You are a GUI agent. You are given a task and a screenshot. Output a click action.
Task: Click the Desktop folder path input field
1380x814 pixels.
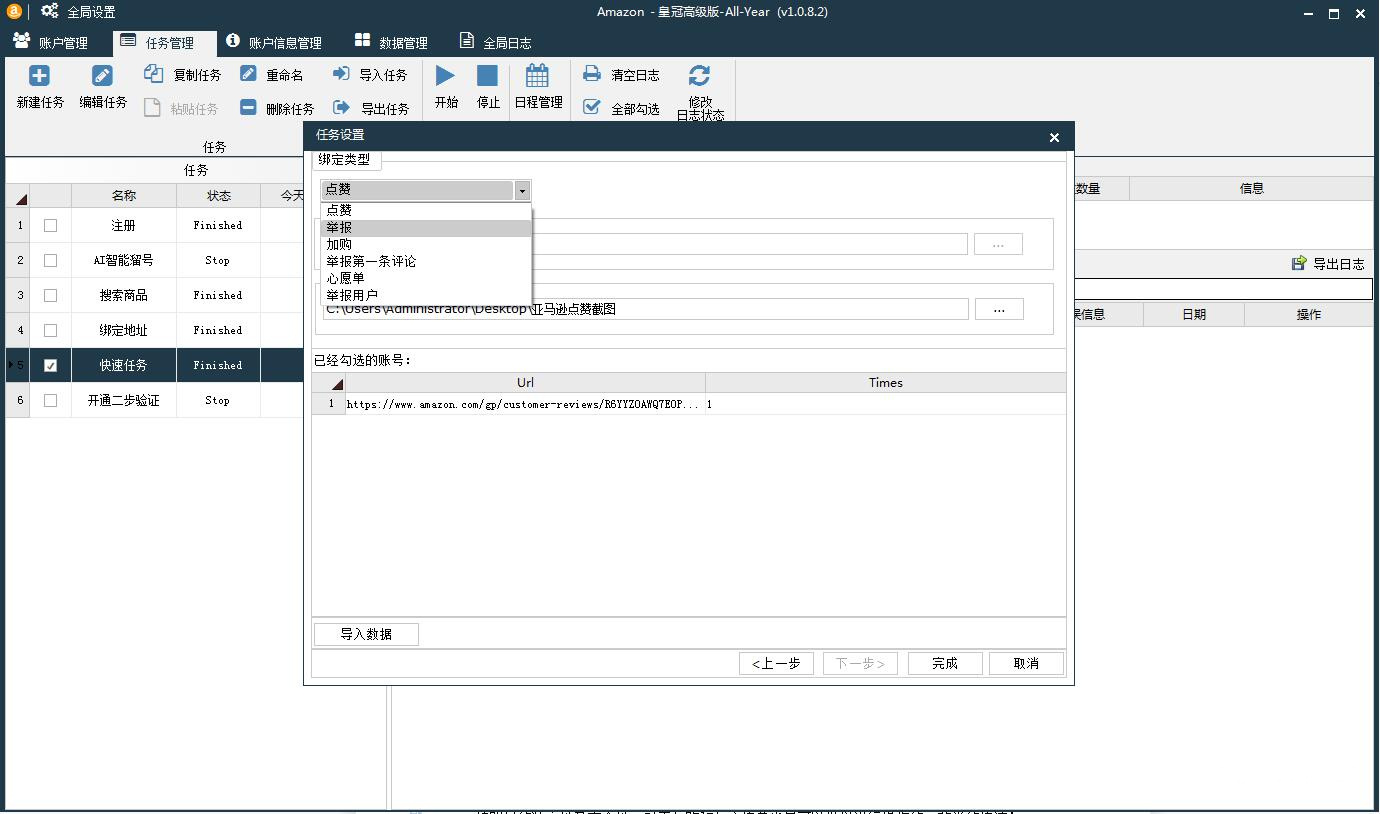tap(645, 310)
